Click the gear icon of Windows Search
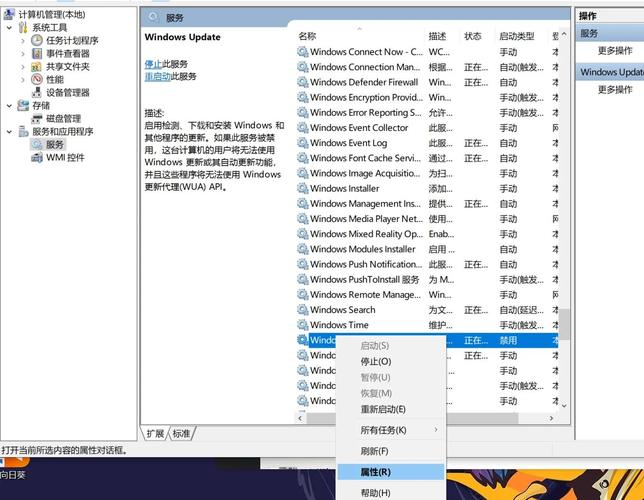644x500 pixels. 303,310
